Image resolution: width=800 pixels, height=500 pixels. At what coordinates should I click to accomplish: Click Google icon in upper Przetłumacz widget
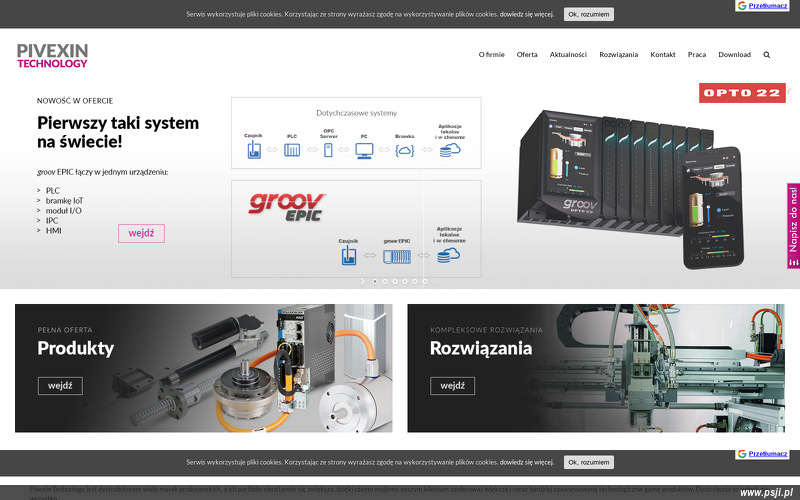pos(742,6)
